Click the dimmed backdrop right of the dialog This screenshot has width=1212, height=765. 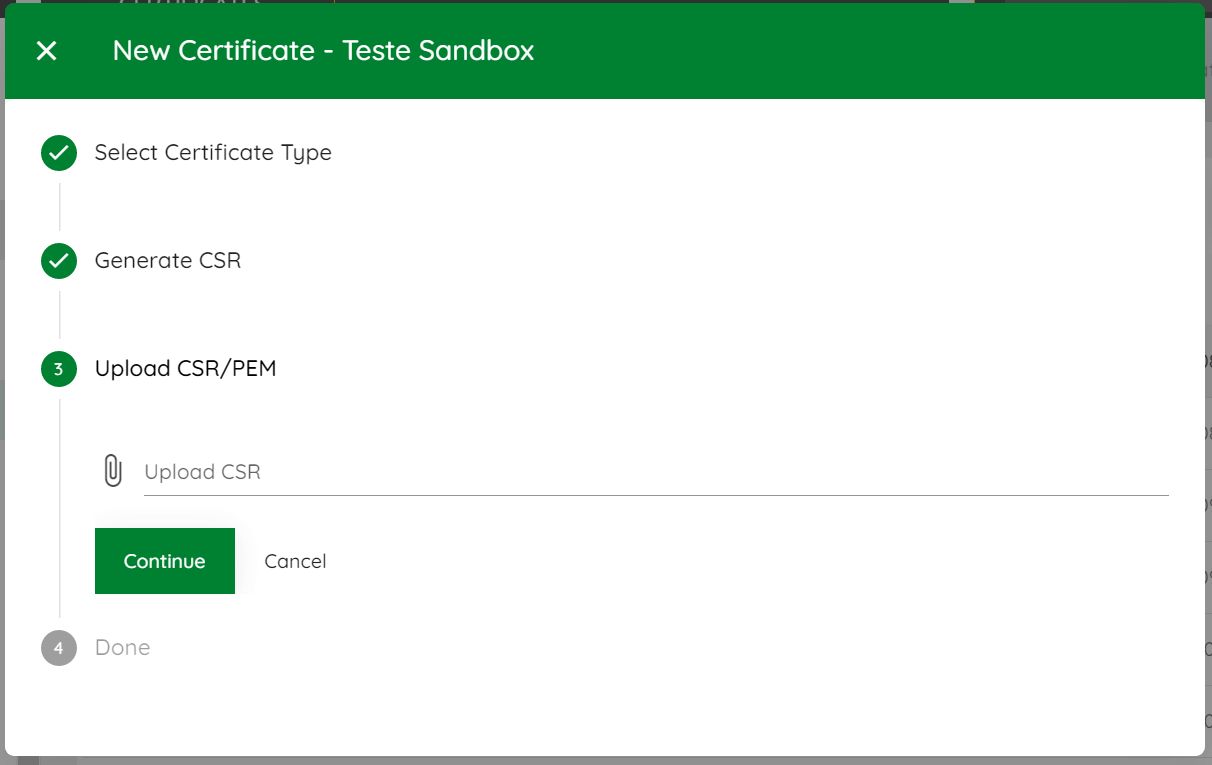tap(1208, 400)
